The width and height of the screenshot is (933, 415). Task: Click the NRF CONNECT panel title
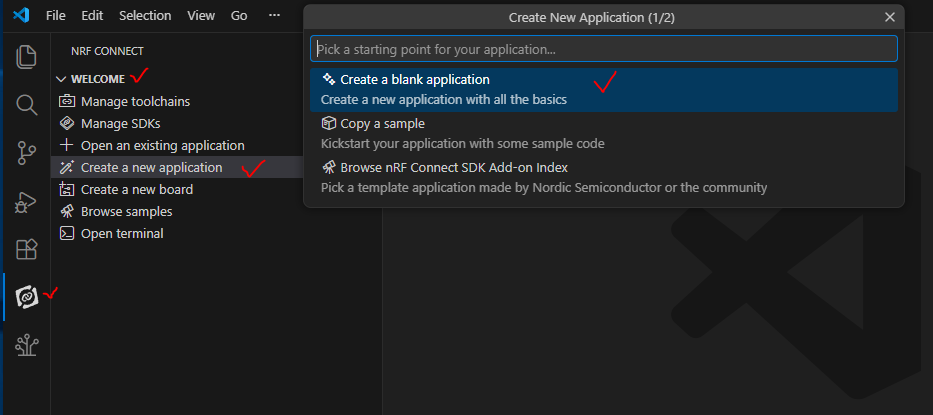coord(107,52)
